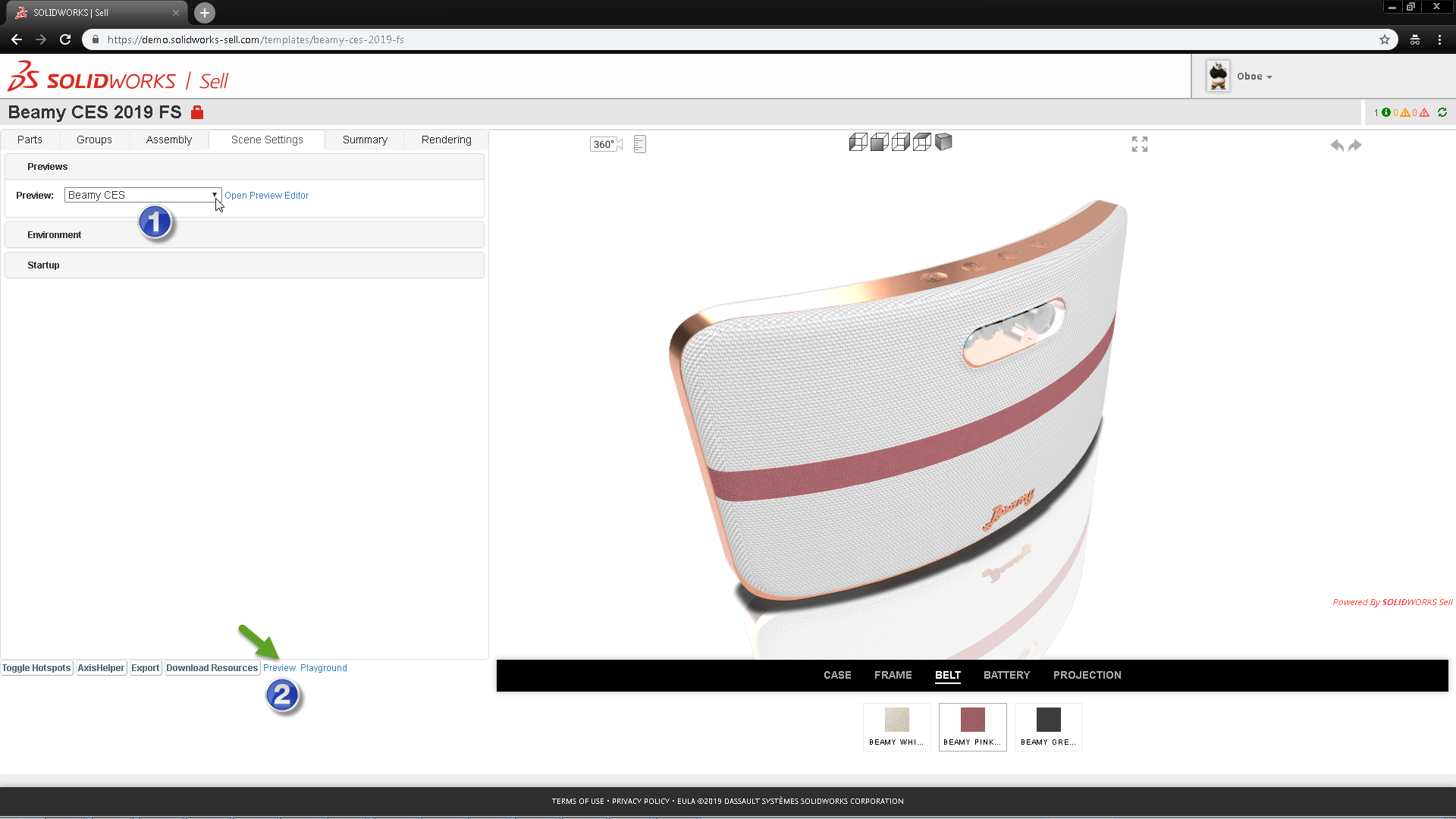Toggle the 360° camera view
The width and height of the screenshot is (1456, 819).
coord(606,144)
